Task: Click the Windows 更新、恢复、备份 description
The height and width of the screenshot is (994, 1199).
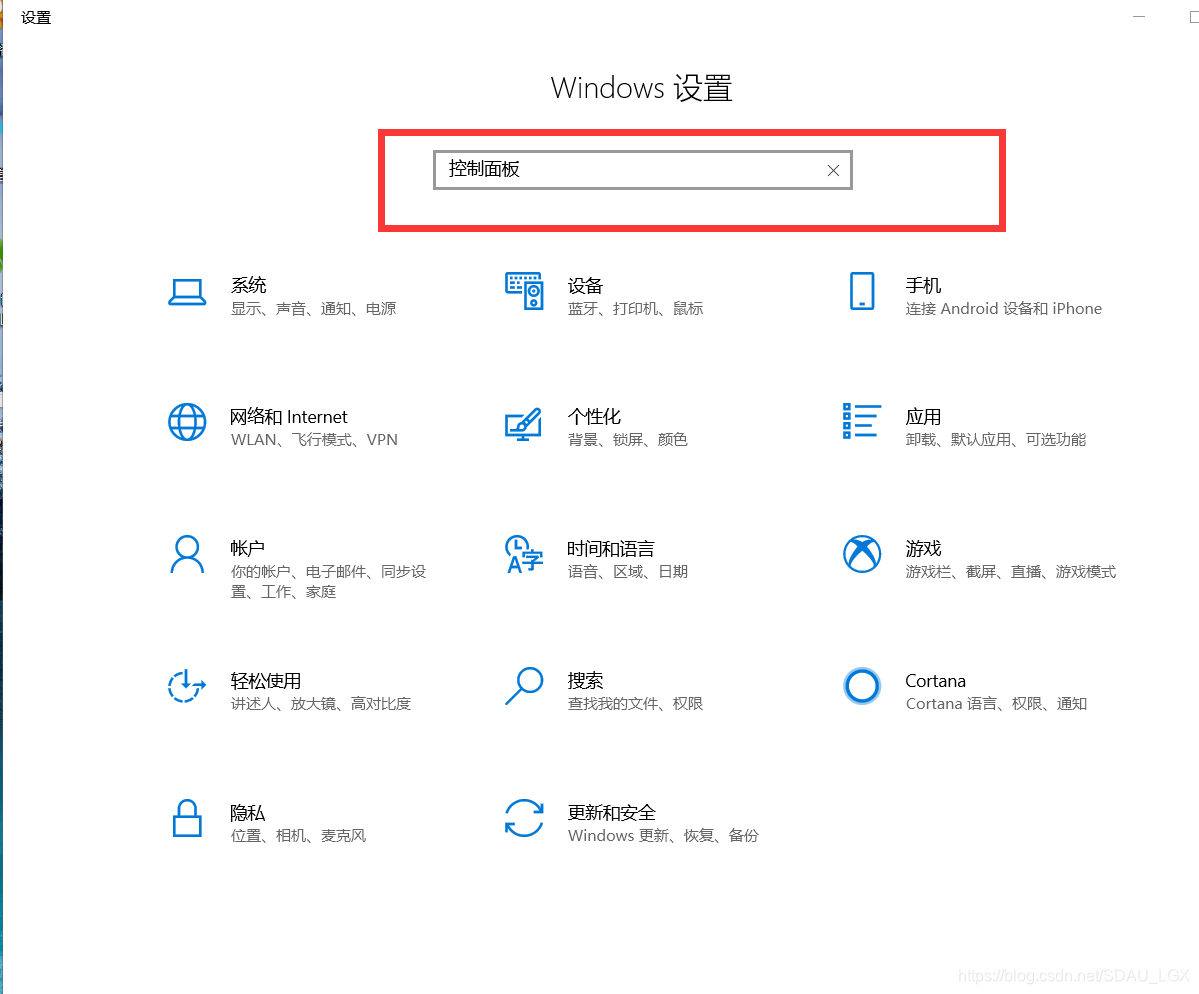Action: coord(663,836)
